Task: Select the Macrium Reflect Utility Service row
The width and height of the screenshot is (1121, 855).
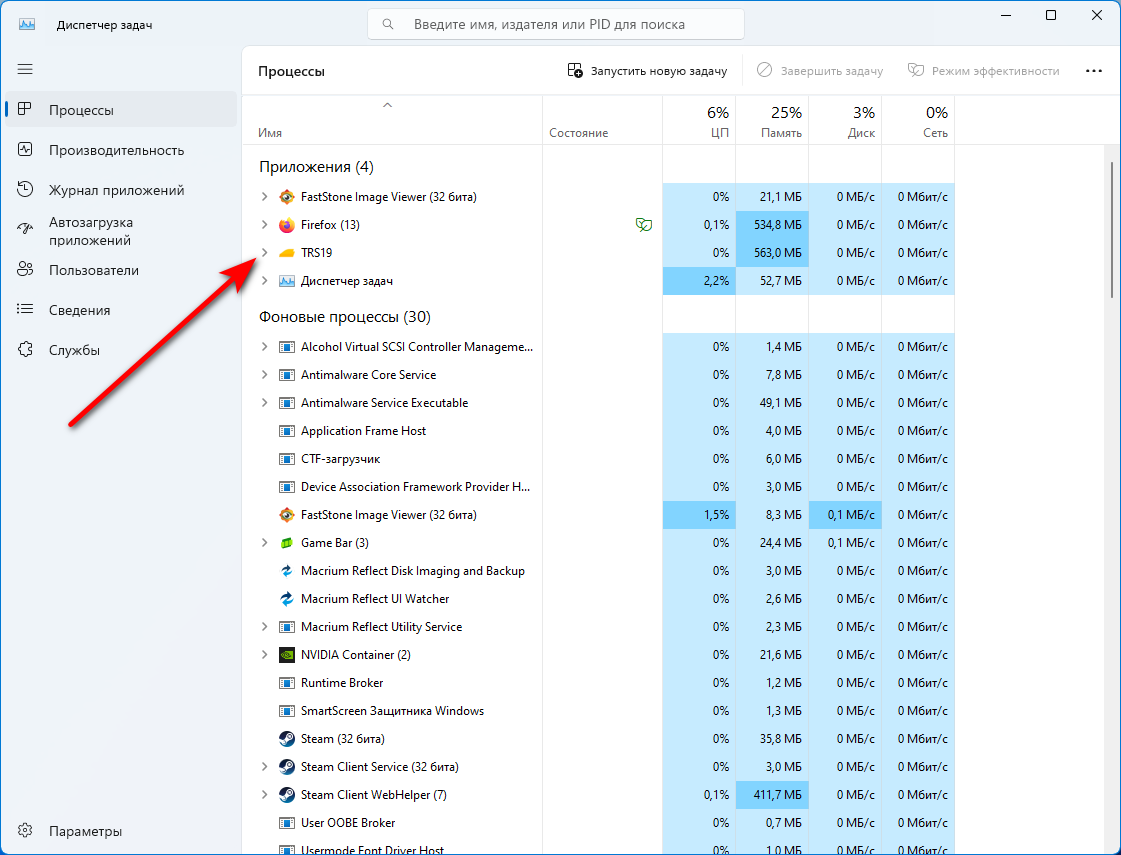Action: click(x=598, y=627)
